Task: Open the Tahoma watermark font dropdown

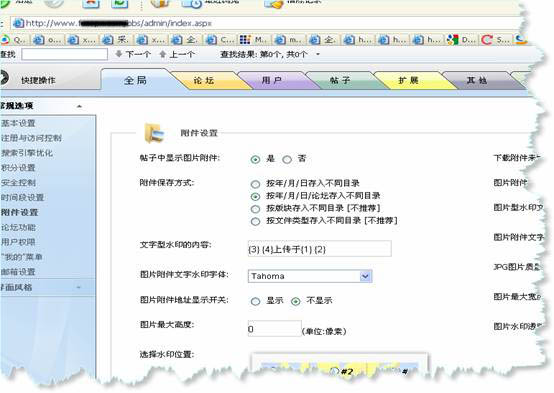Action: point(365,276)
